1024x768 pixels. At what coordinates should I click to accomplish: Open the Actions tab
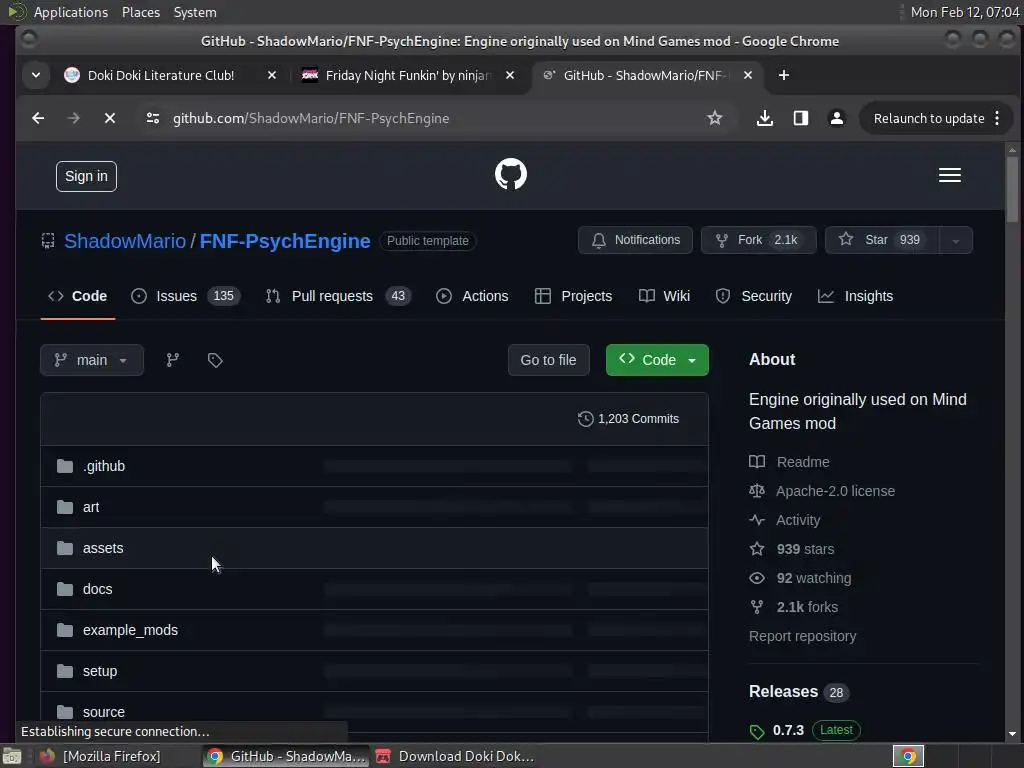point(472,296)
